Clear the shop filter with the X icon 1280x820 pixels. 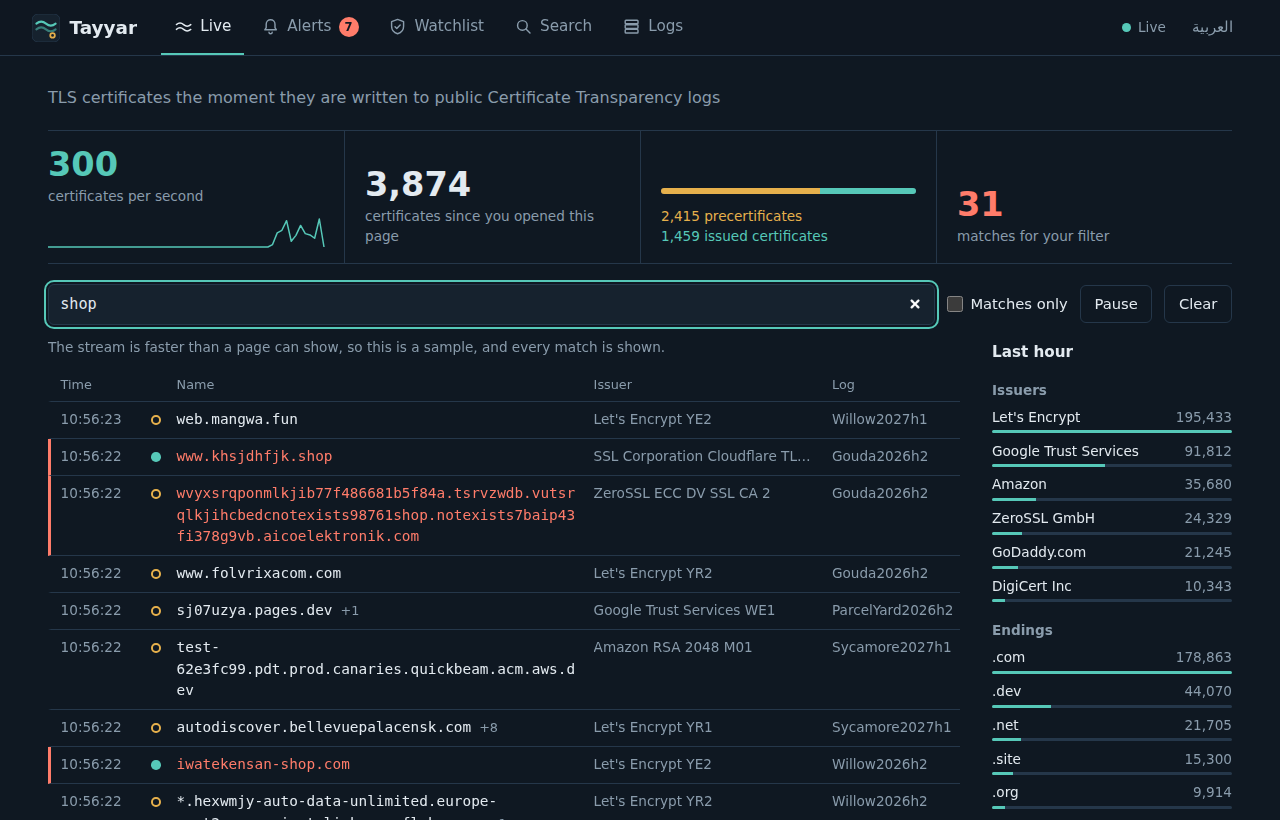pyautogui.click(x=915, y=304)
